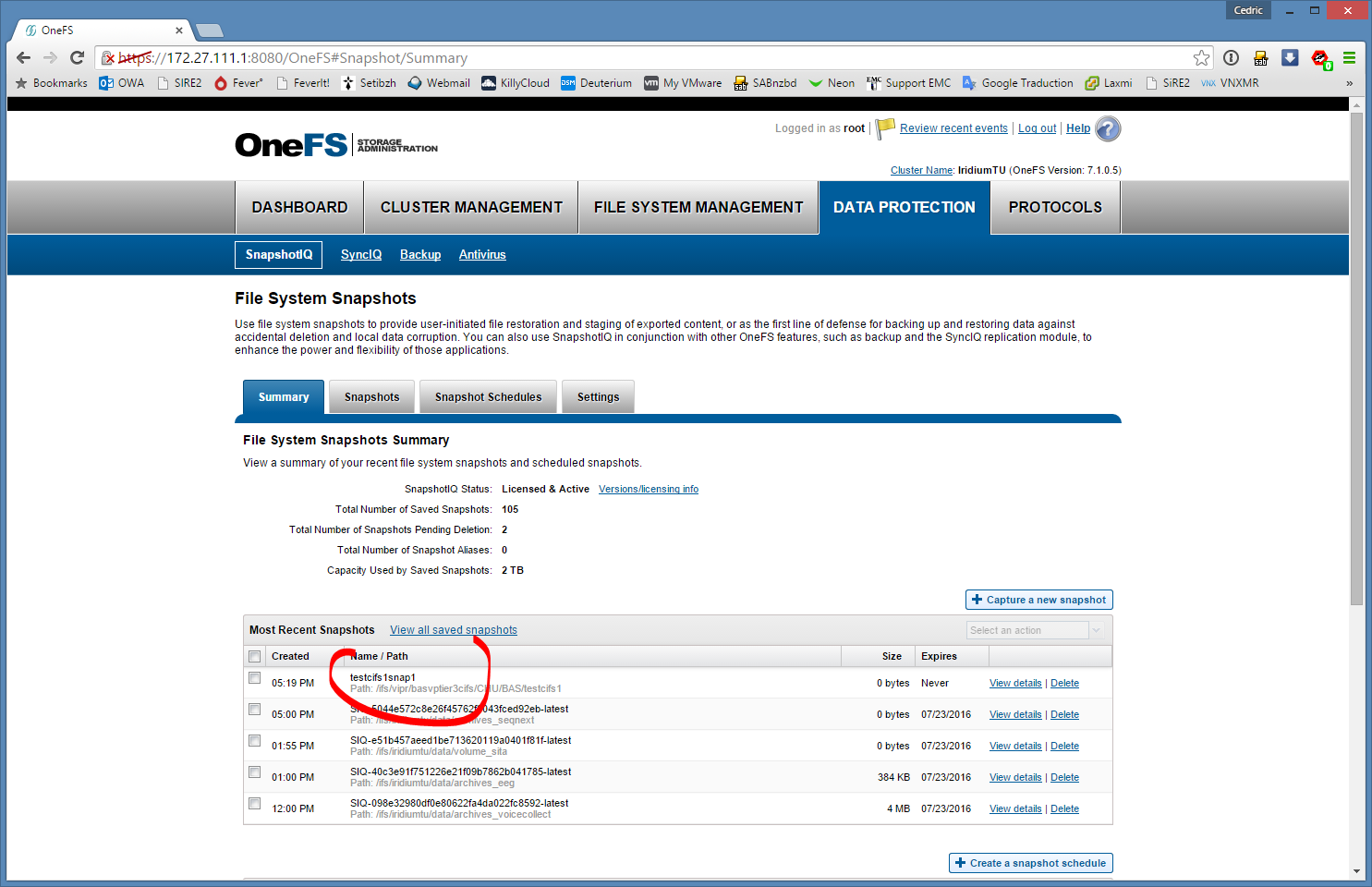Reload the page with the refresh icon
The width and height of the screenshot is (1372, 887).
pos(78,58)
